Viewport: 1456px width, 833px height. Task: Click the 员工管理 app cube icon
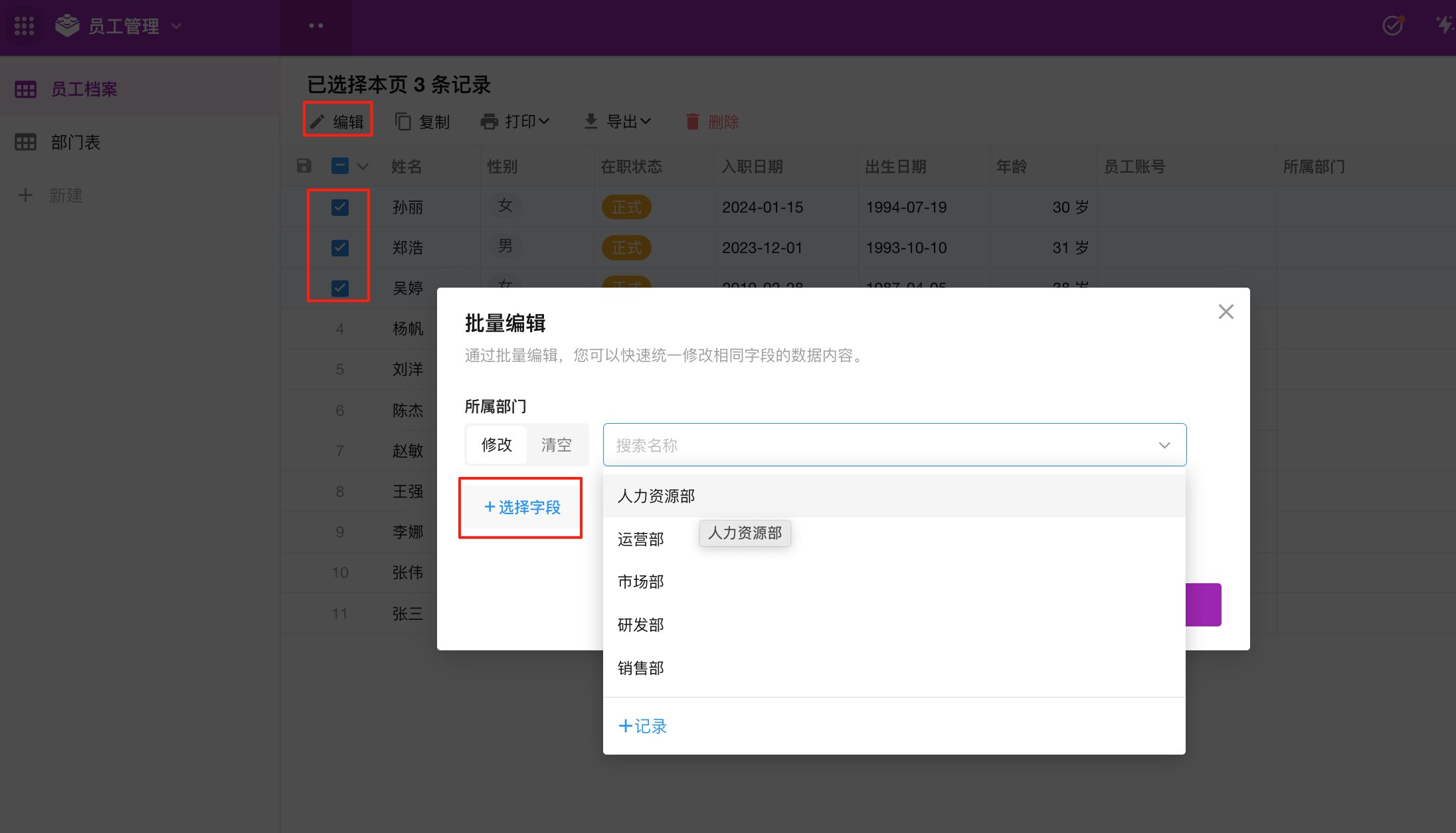tap(67, 26)
